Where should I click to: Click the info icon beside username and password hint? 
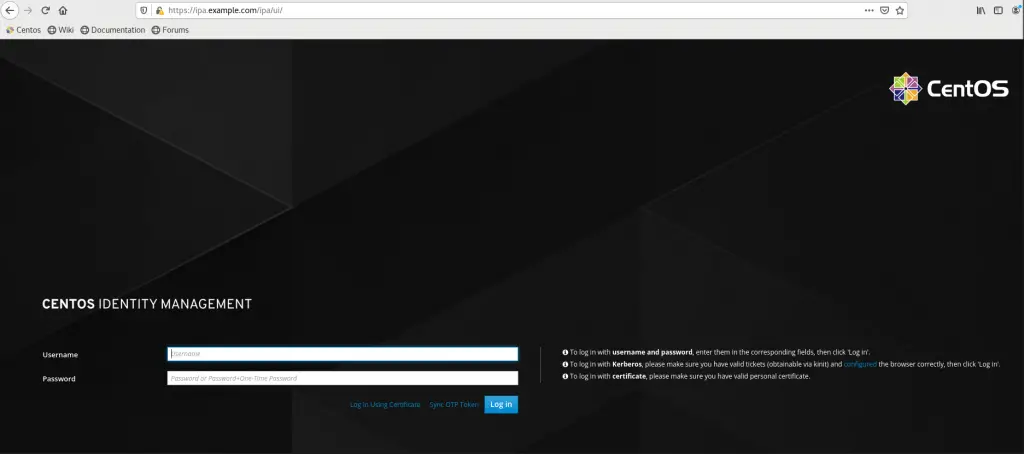(565, 352)
